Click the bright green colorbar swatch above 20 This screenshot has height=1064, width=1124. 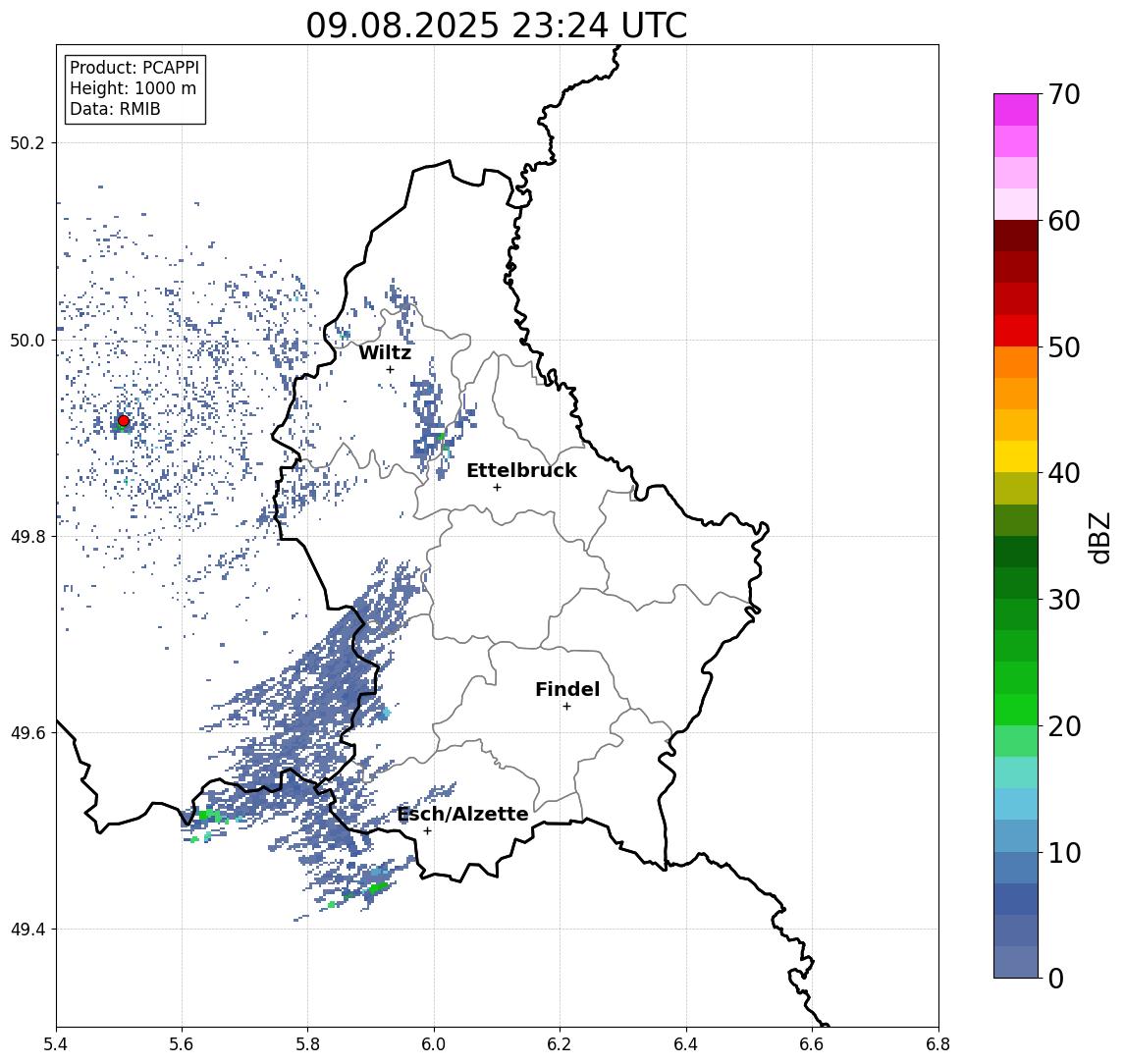(x=1016, y=709)
